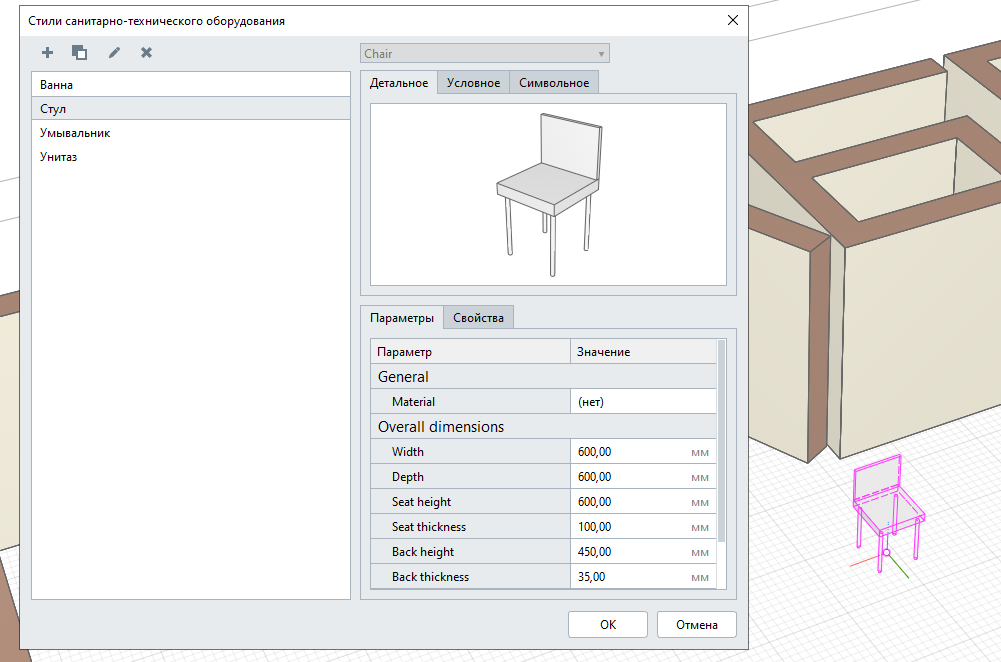
Task: Switch to the Символьное tab
Action: (x=554, y=83)
